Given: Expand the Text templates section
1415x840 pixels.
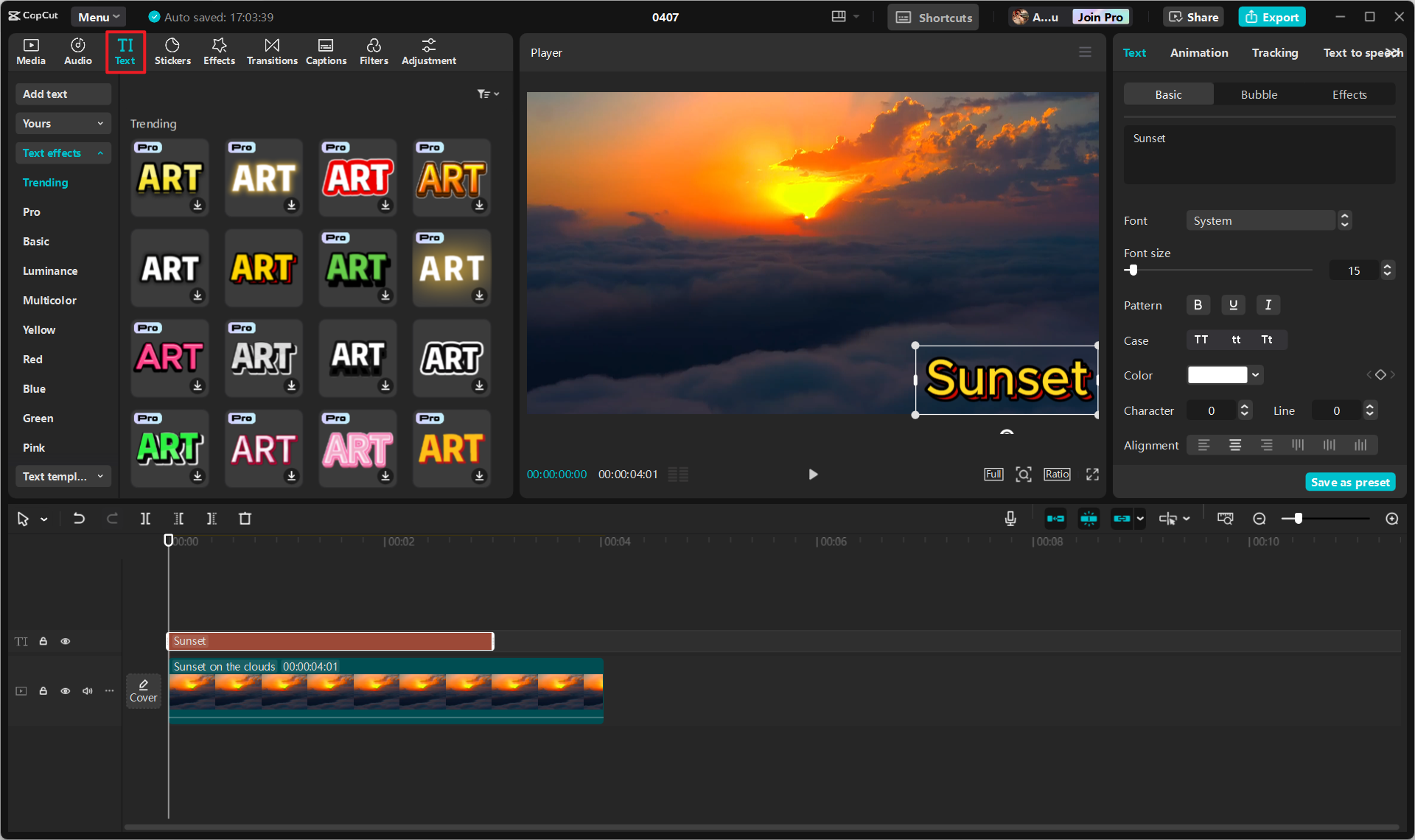Looking at the screenshot, I should click(x=63, y=477).
